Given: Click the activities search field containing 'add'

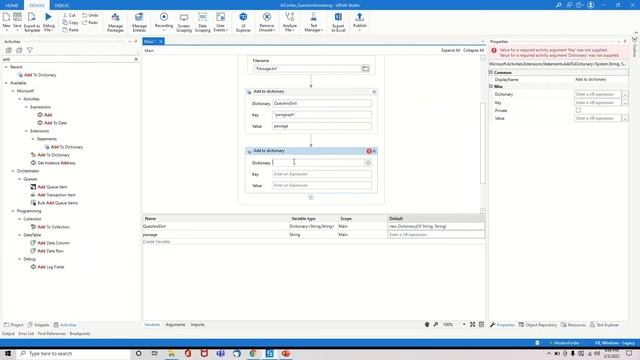Looking at the screenshot, I should pos(67,59).
